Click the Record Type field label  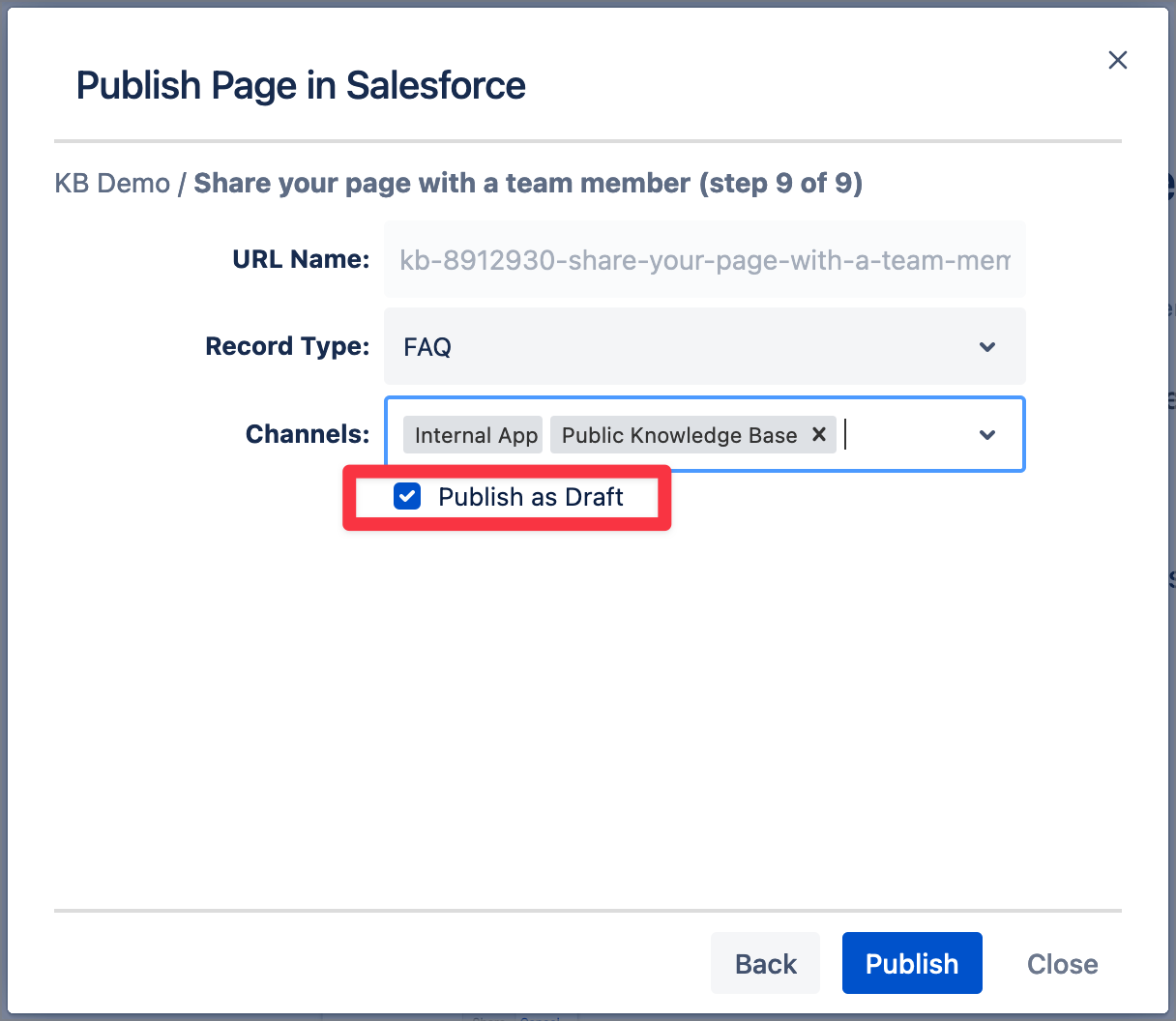pos(287,346)
